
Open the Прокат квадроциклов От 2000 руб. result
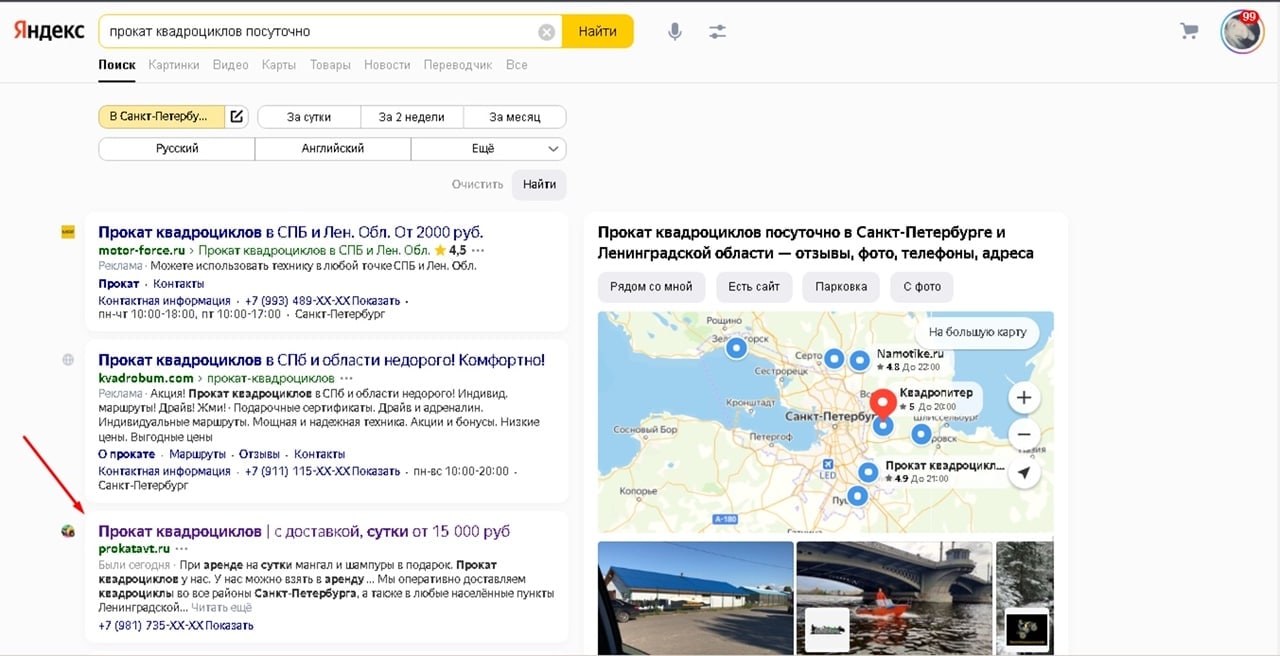pos(291,232)
